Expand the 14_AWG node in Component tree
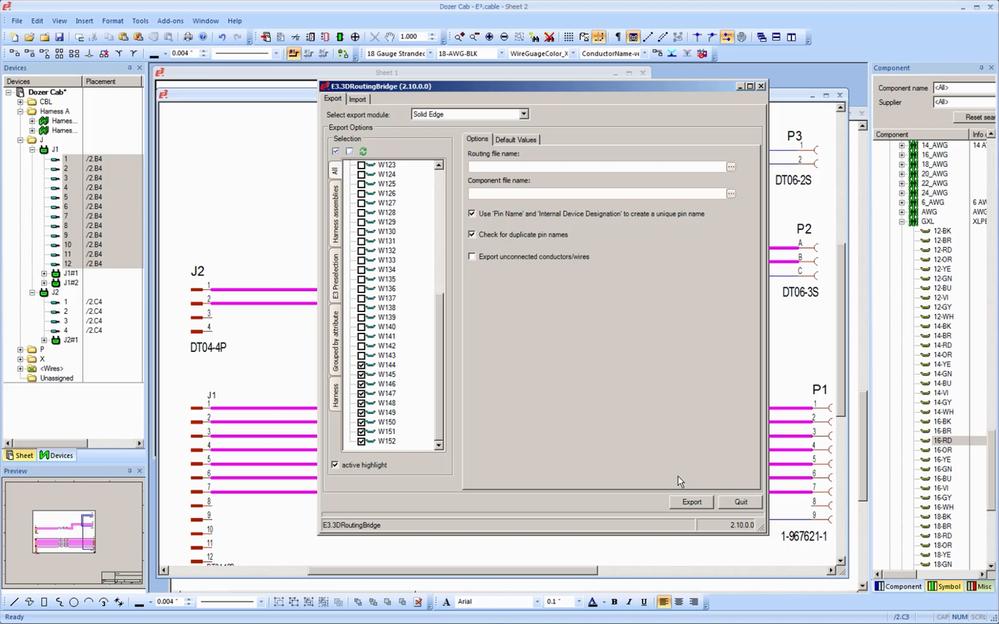Screen dimensions: 999x624 (902, 145)
